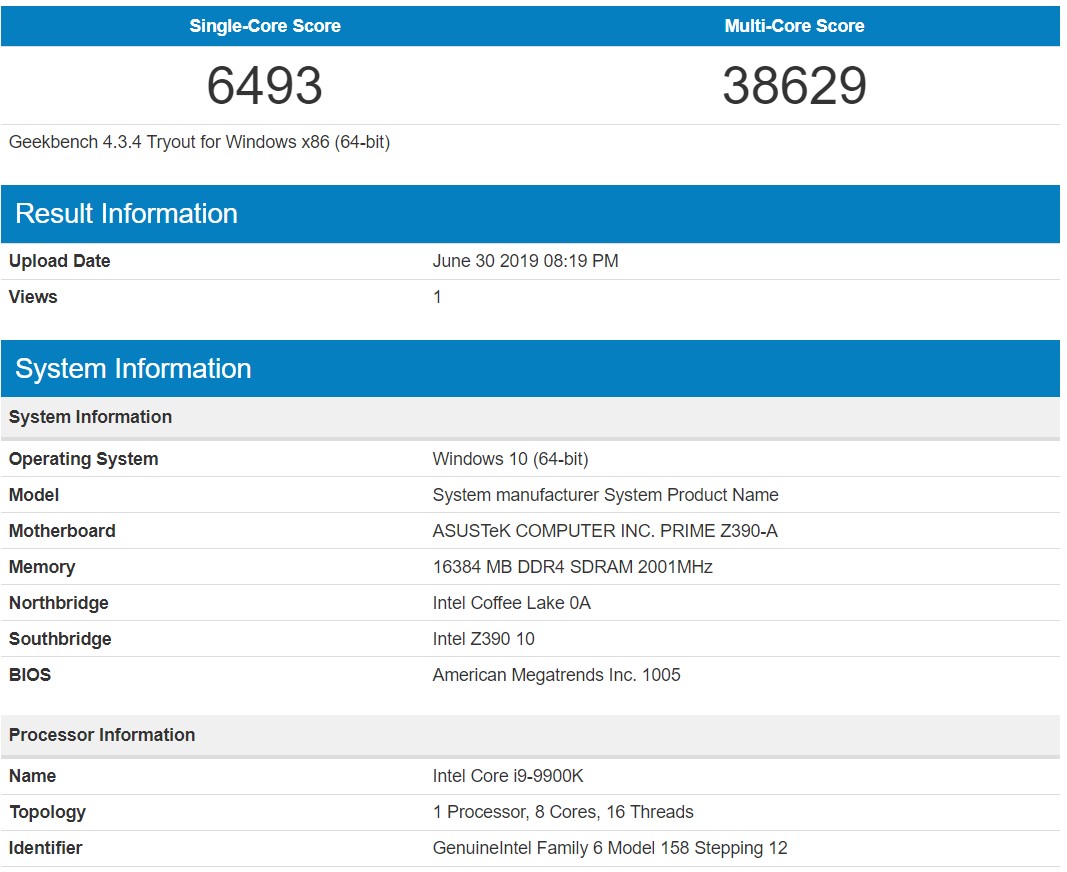Select GenuineIntel Family 6 Model 158 Stepping 12
The image size is (1067, 872).
coord(610,848)
